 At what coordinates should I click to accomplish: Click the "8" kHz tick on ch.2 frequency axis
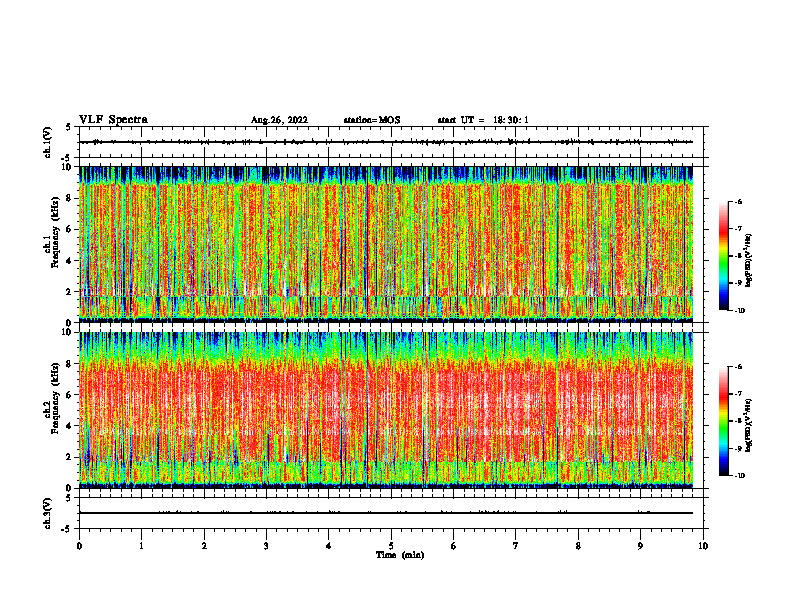click(69, 364)
